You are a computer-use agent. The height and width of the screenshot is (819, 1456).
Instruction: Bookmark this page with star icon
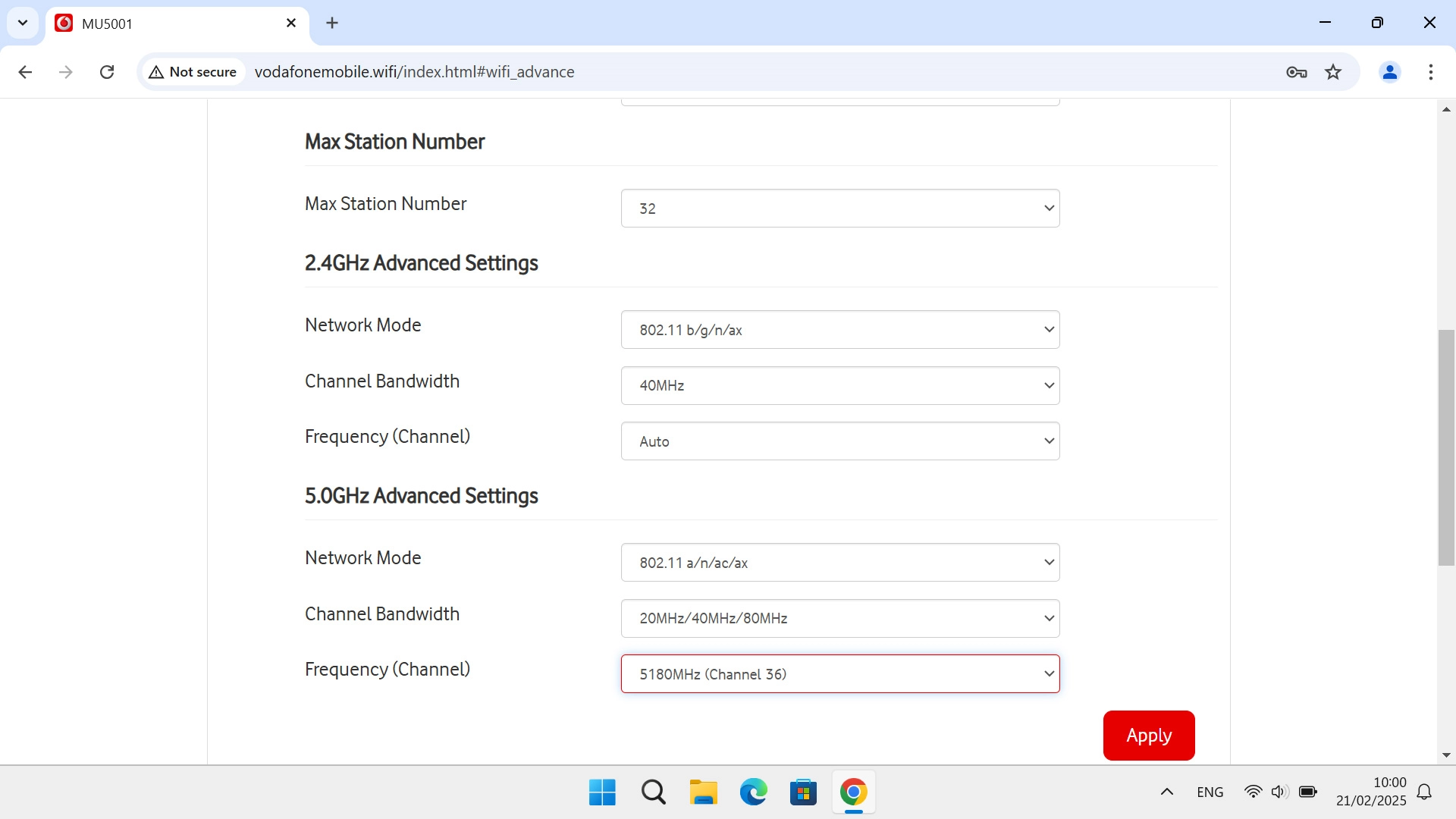coord(1332,72)
